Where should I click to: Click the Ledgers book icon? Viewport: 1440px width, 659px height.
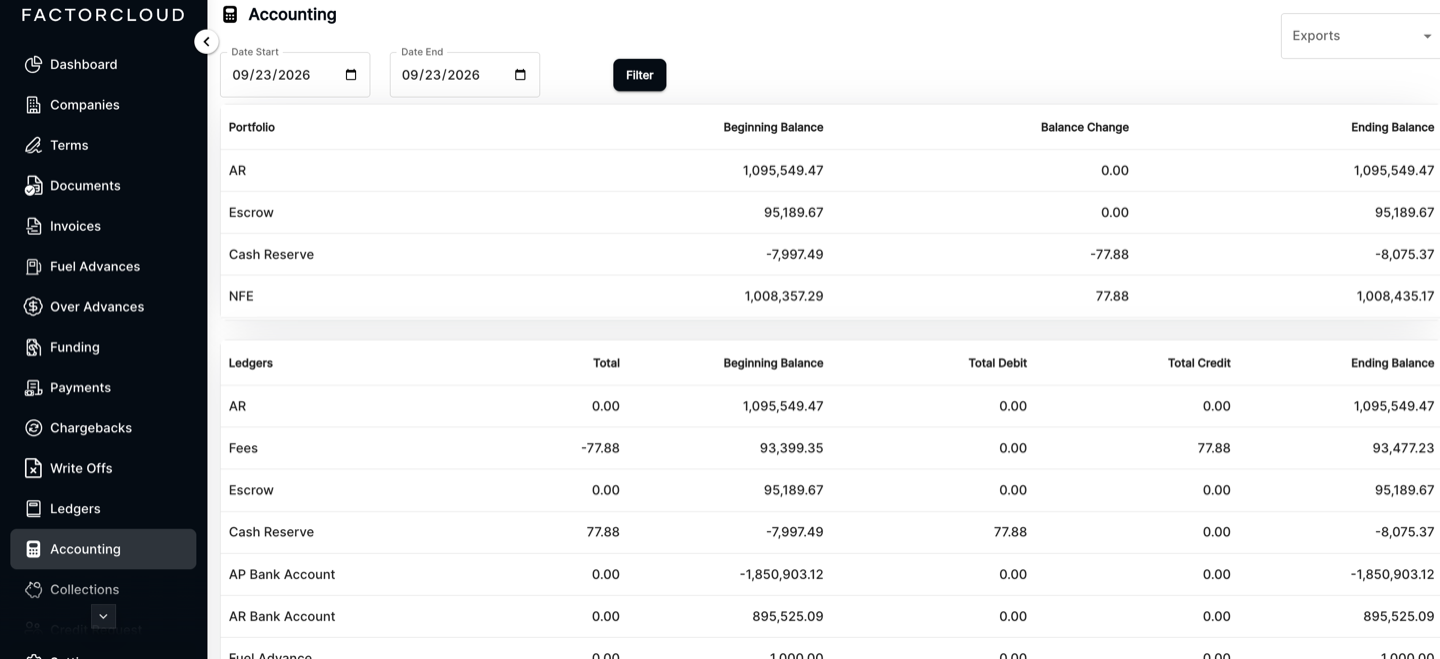[x=33, y=509]
